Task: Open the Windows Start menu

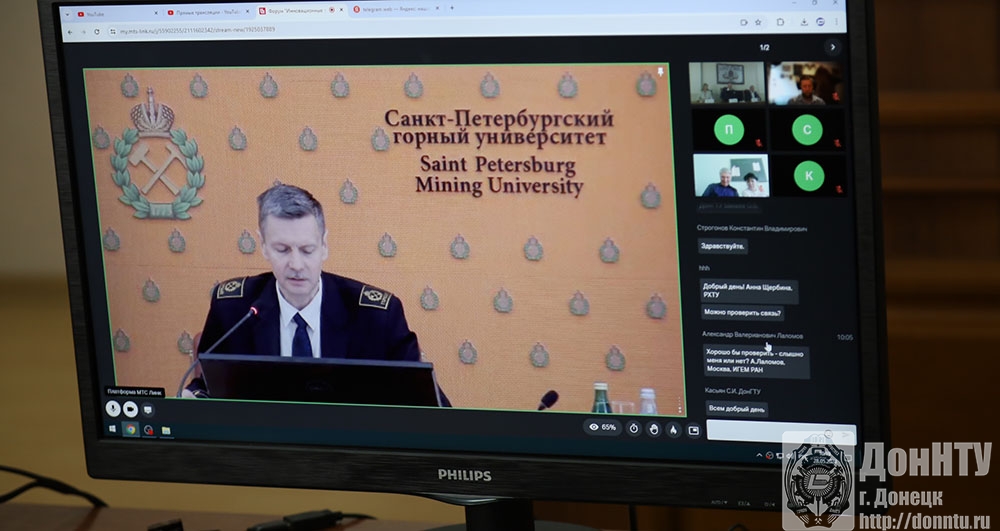Action: click(113, 429)
